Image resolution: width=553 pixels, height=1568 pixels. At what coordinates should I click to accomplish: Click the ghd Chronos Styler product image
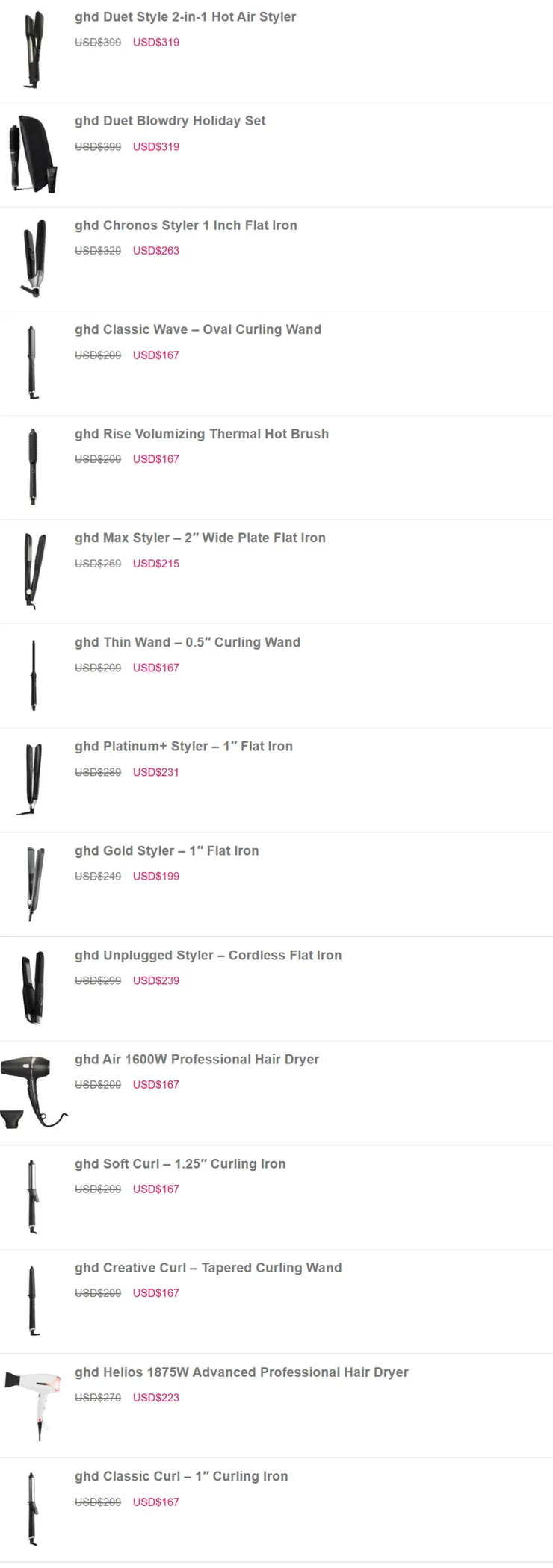tap(34, 258)
